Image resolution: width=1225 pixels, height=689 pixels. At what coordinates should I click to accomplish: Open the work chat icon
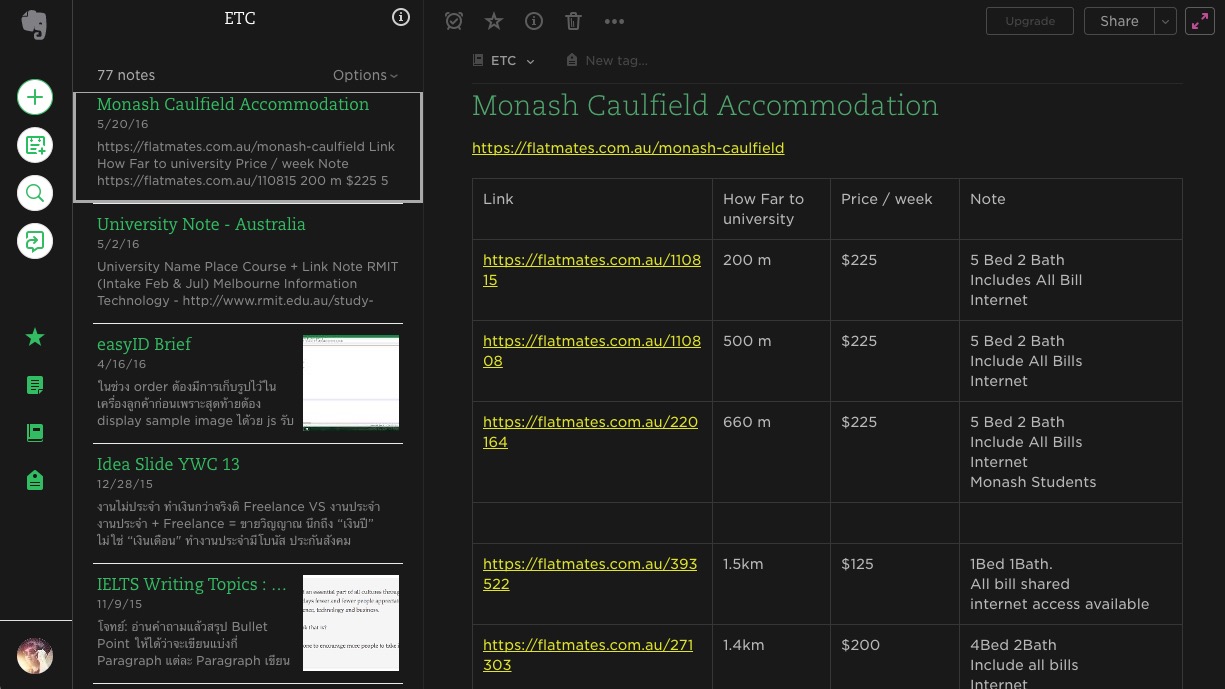coord(35,241)
